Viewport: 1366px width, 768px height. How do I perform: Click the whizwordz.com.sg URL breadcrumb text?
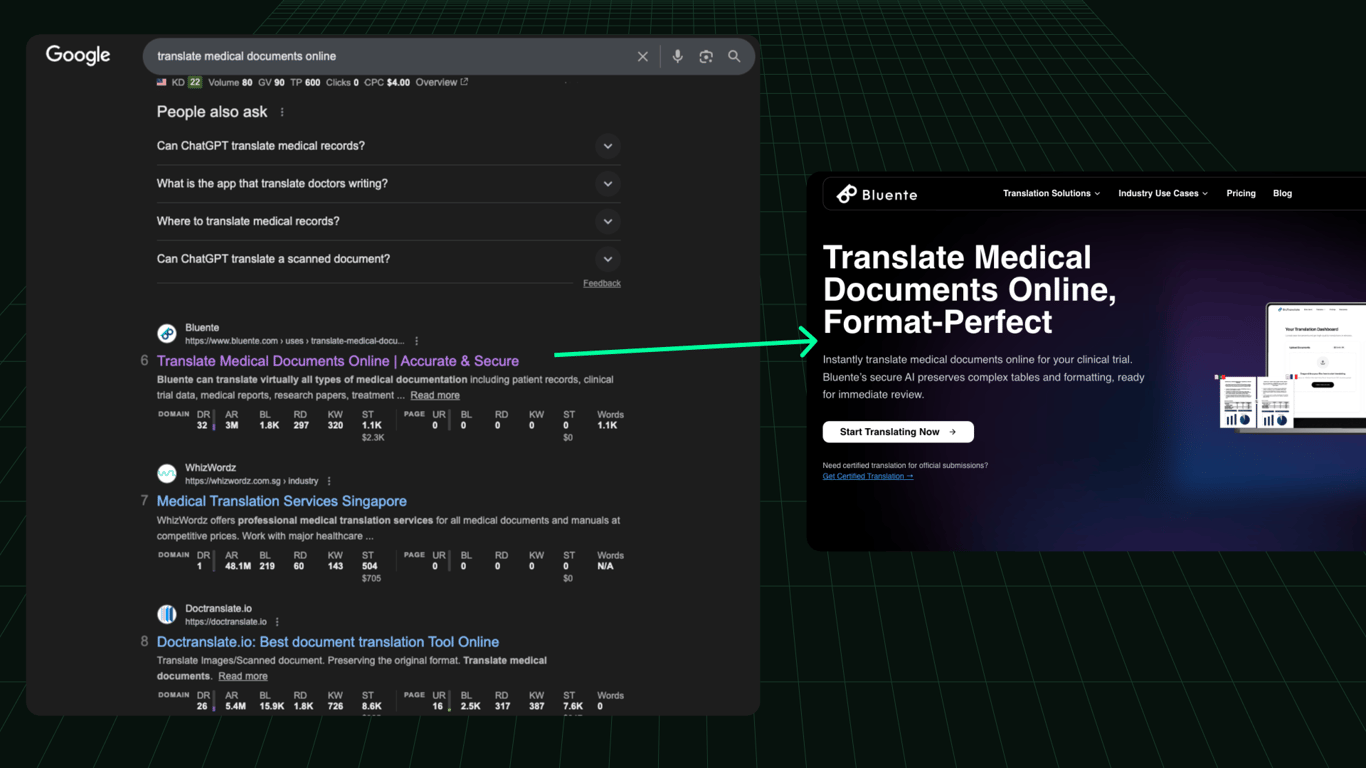pyautogui.click(x=252, y=481)
